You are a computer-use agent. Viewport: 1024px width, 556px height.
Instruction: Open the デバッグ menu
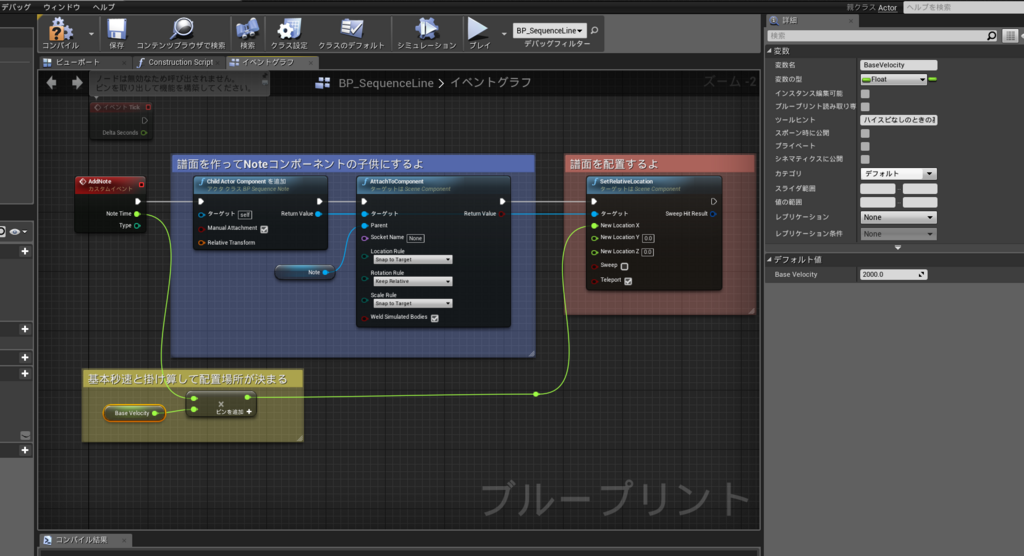16,7
